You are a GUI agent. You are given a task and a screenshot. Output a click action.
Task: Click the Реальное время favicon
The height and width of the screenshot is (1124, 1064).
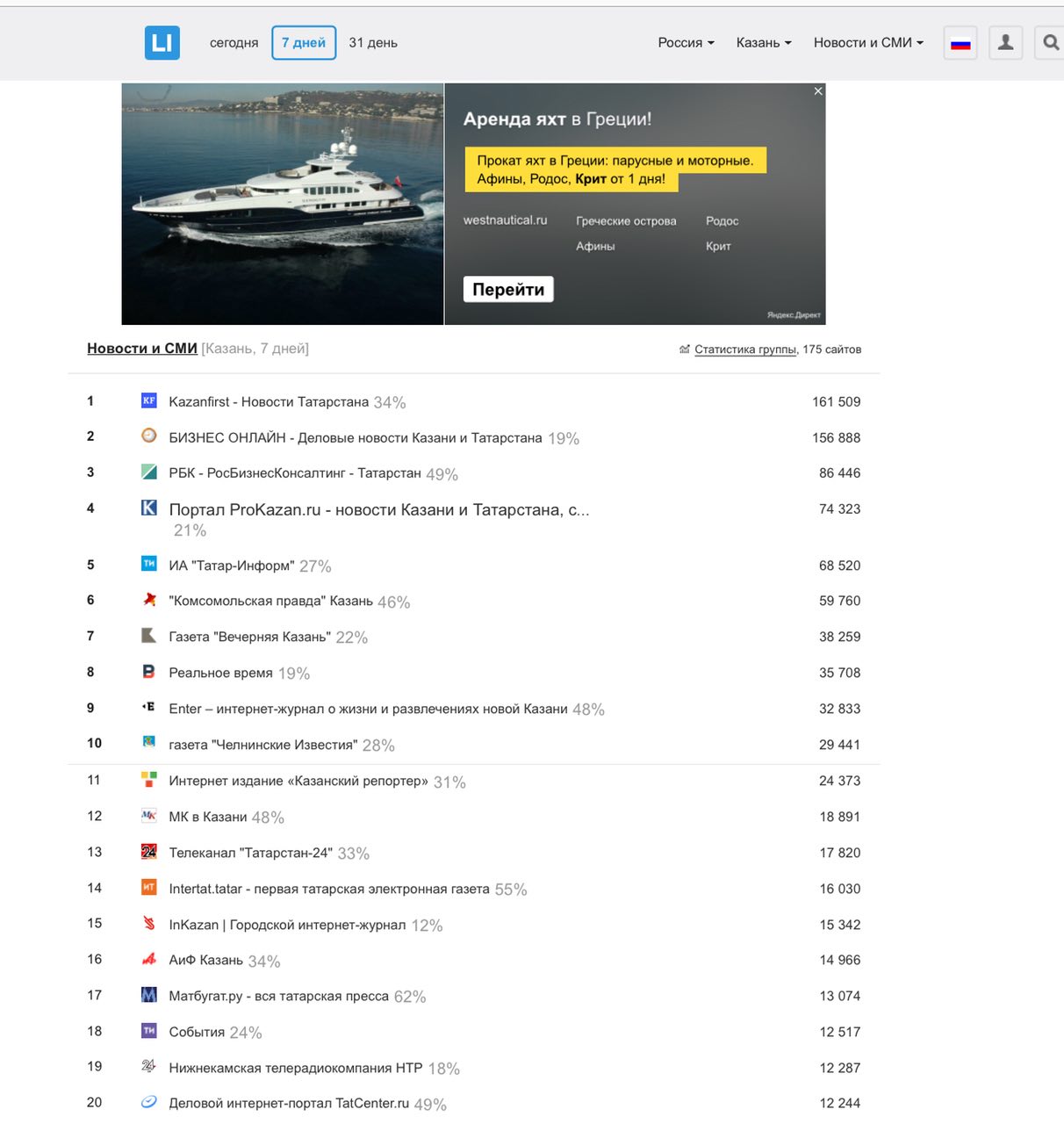click(x=149, y=672)
